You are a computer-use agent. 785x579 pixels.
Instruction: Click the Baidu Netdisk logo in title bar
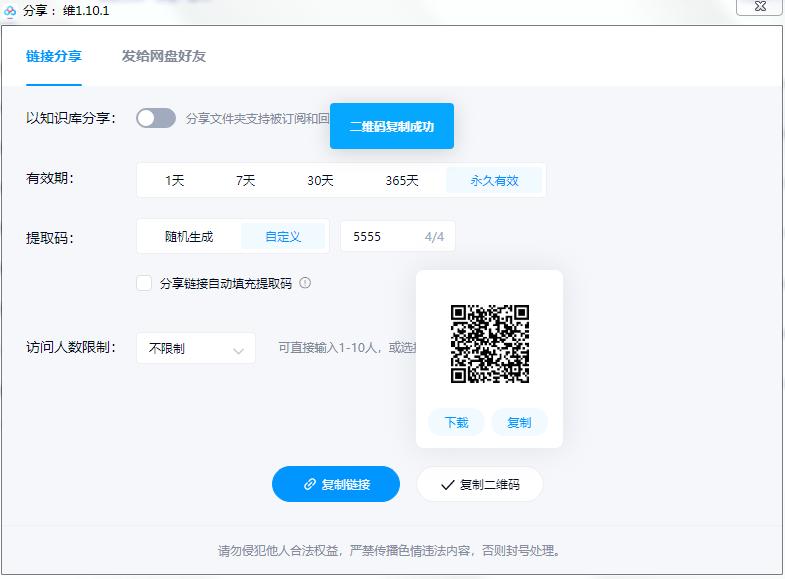pos(10,10)
